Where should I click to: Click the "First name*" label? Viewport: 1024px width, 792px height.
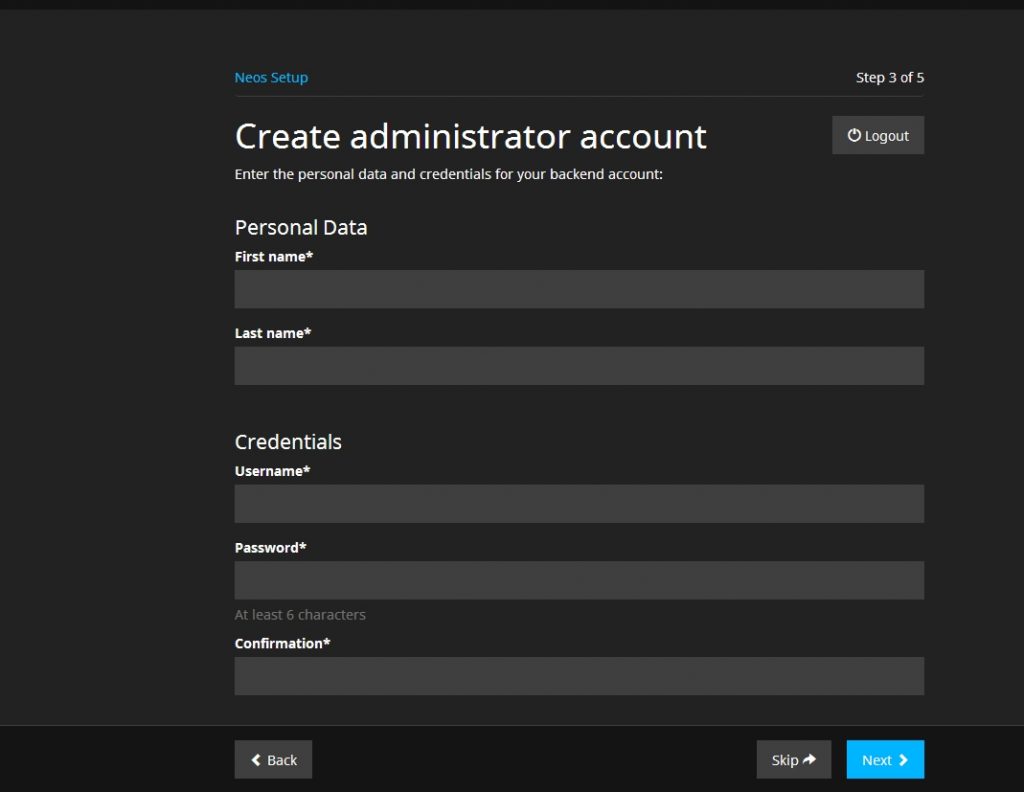pyautogui.click(x=274, y=257)
